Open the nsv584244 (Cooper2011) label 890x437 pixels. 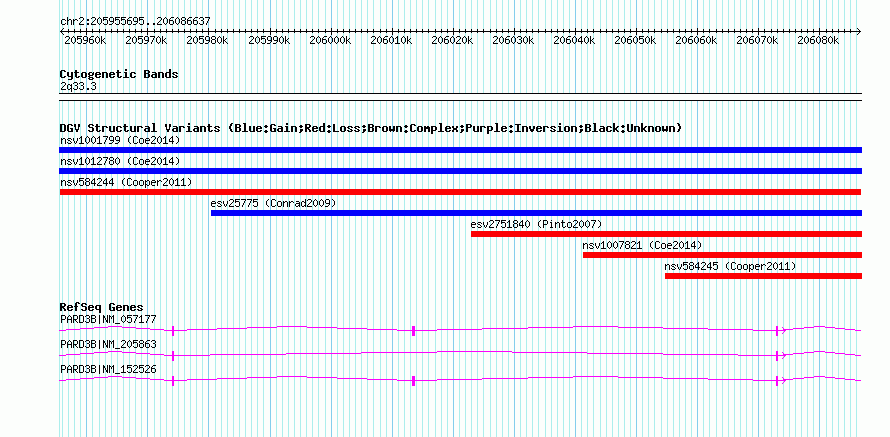126,182
